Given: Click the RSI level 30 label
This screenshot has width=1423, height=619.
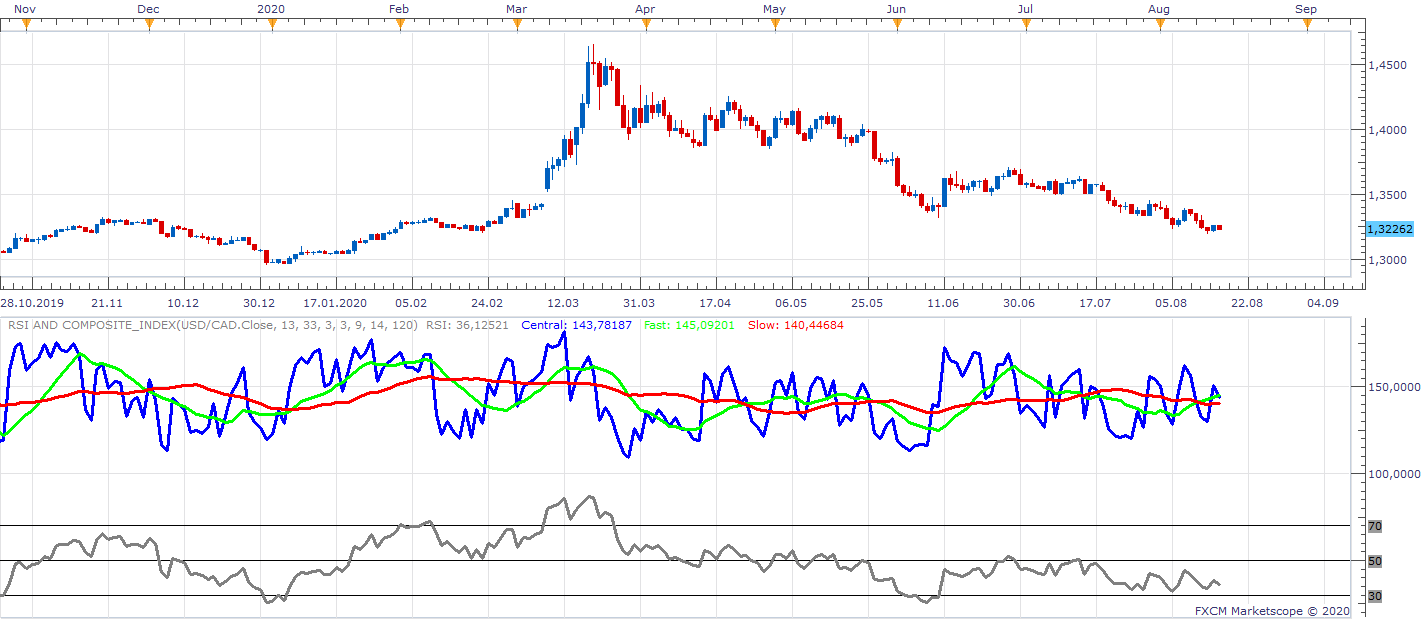Looking at the screenshot, I should coord(1374,596).
